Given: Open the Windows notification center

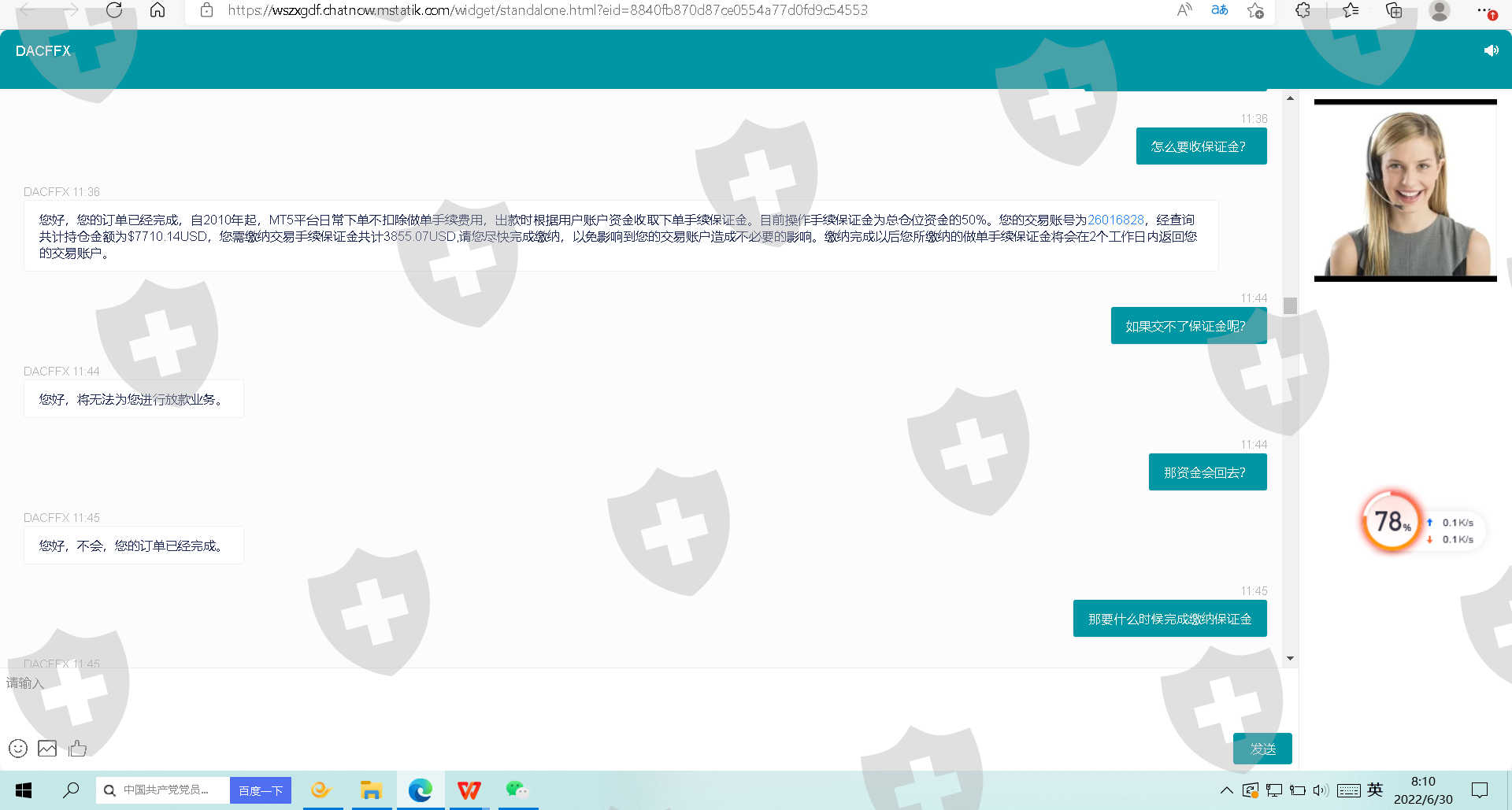Looking at the screenshot, I should point(1480,790).
